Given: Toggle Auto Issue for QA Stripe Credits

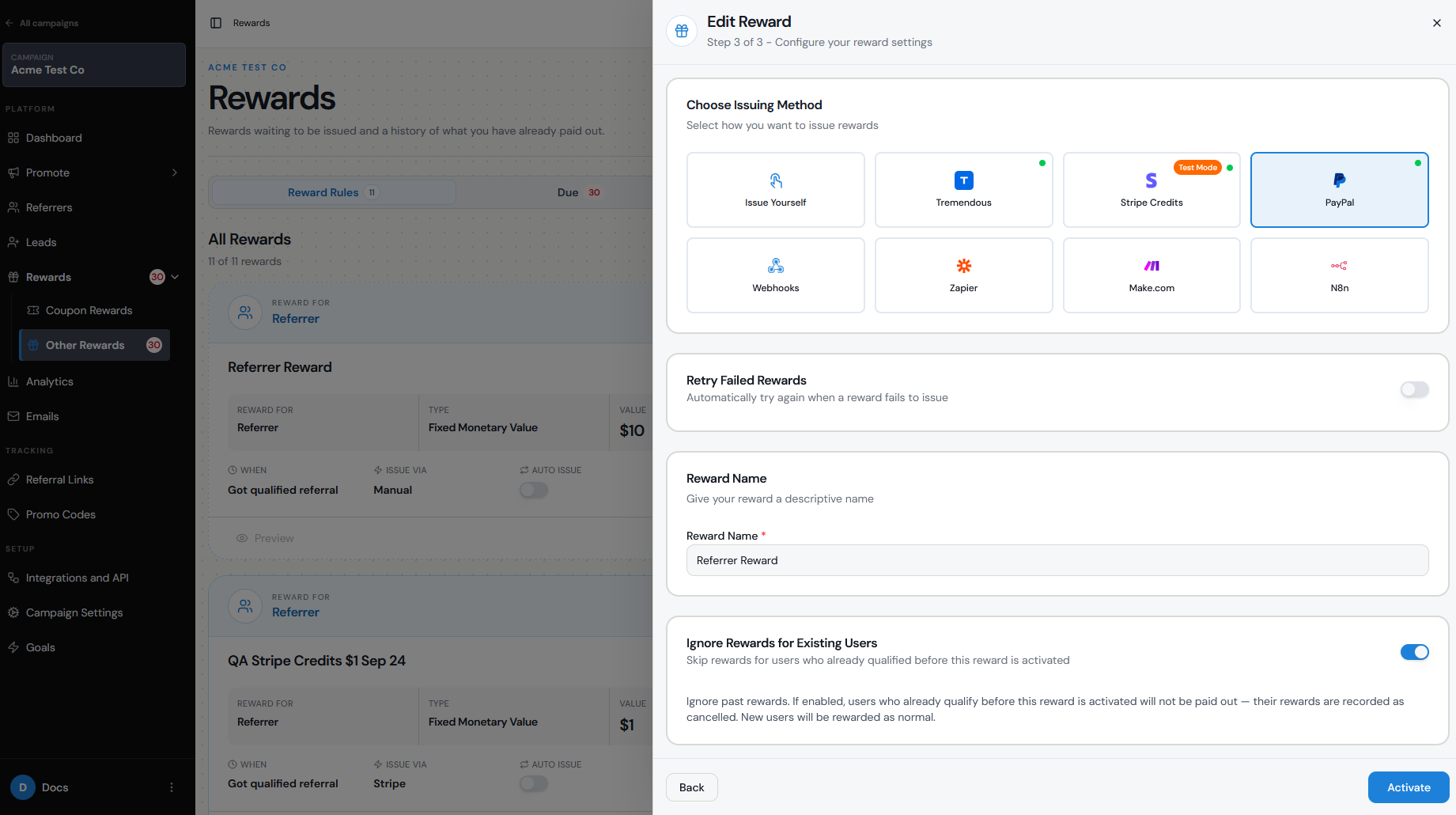Looking at the screenshot, I should click(534, 784).
